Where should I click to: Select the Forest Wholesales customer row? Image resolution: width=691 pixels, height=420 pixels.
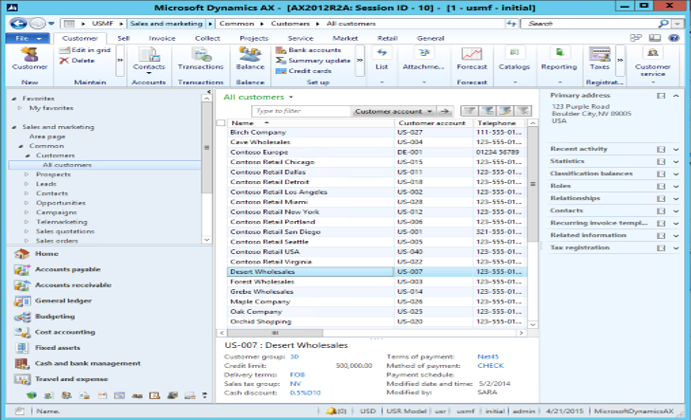click(262, 281)
